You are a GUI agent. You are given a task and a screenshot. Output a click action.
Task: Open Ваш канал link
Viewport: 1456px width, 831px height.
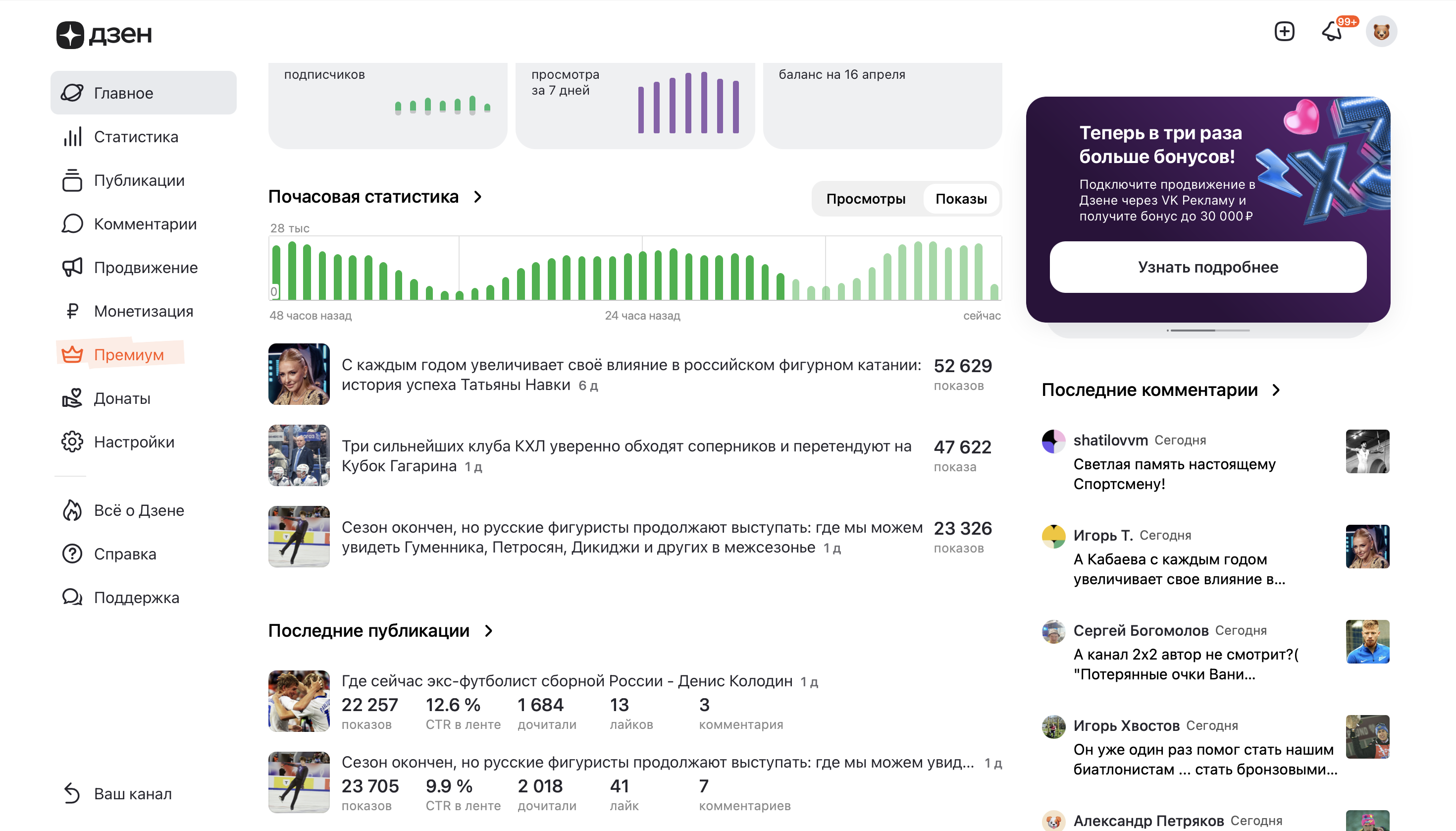pos(132,793)
